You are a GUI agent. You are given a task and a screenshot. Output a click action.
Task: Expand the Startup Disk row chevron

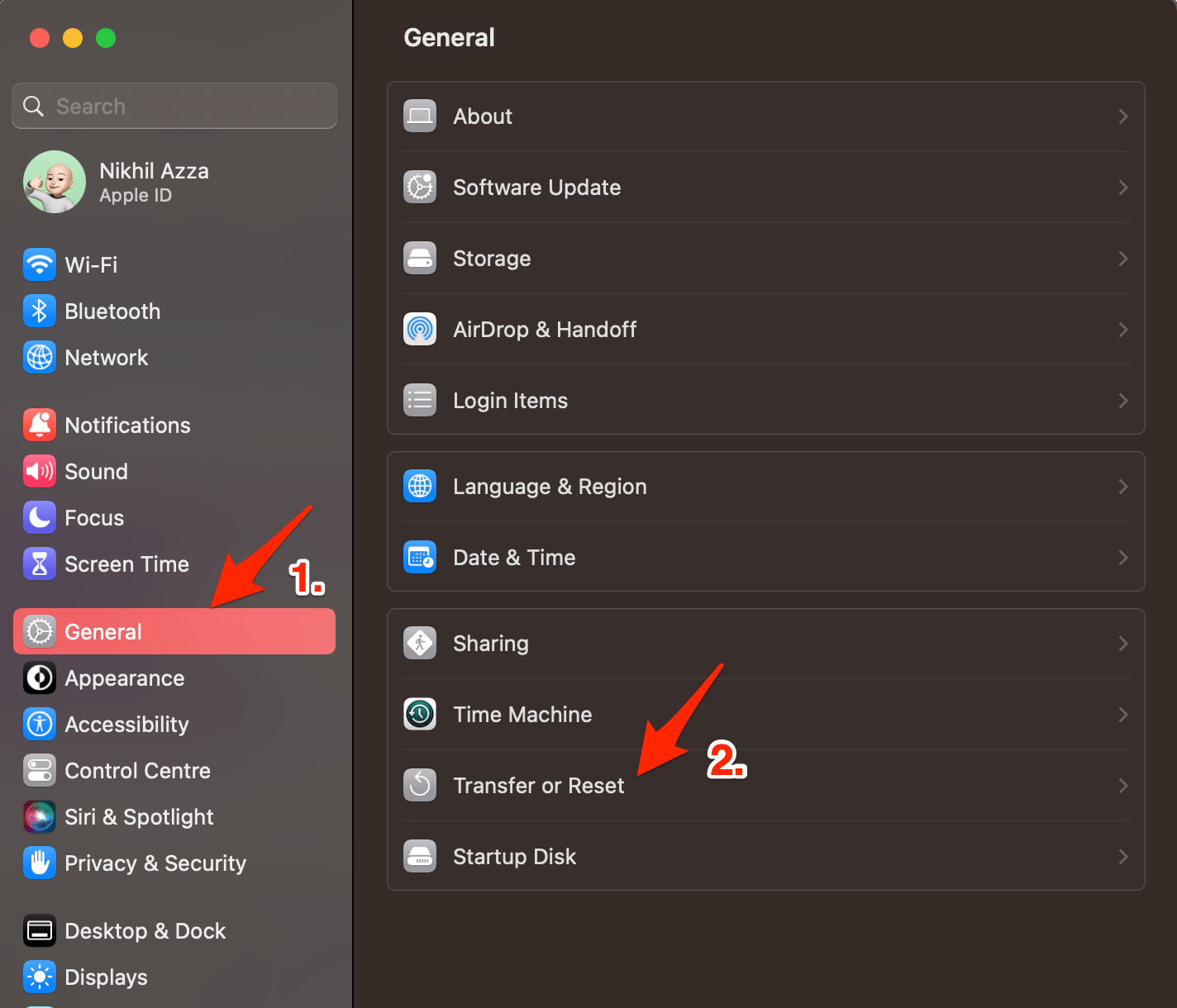[1123, 857]
